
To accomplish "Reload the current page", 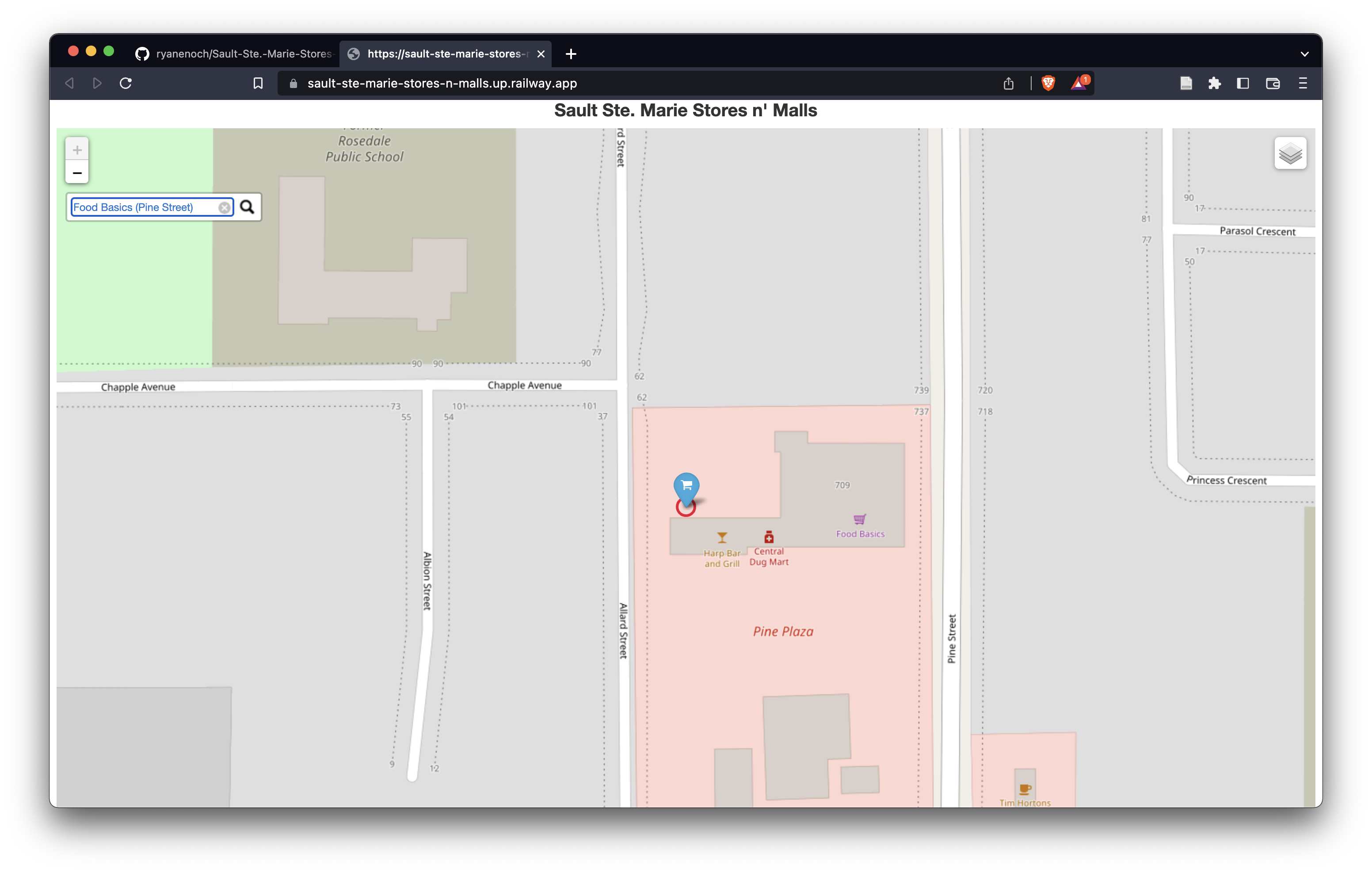I will coord(126,83).
